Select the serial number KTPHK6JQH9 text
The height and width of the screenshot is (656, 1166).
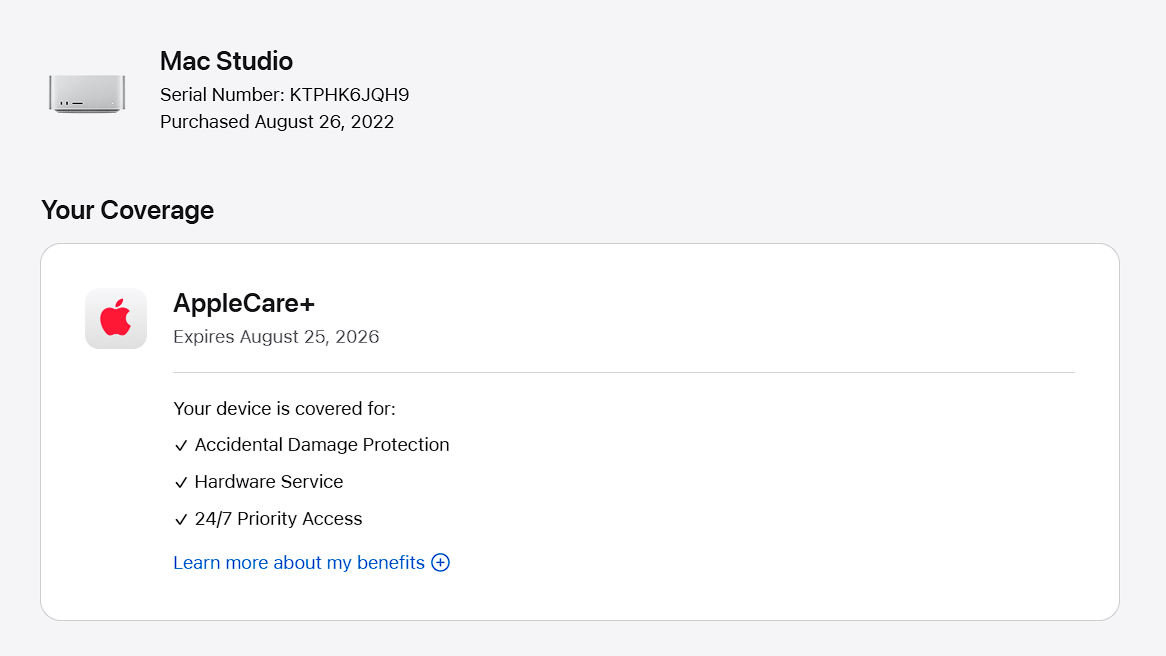(x=349, y=95)
